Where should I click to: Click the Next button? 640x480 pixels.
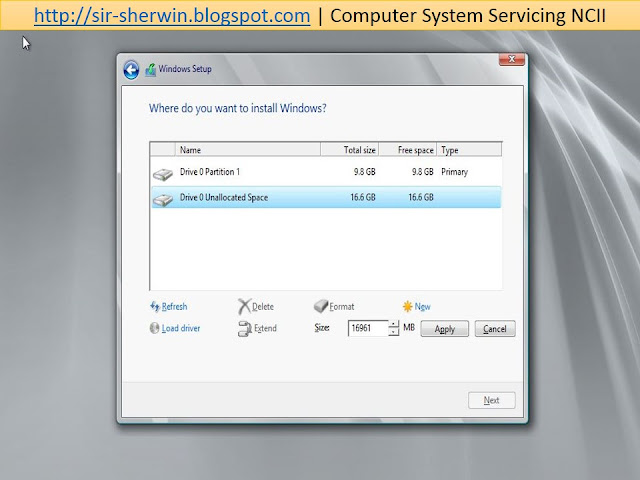491,400
